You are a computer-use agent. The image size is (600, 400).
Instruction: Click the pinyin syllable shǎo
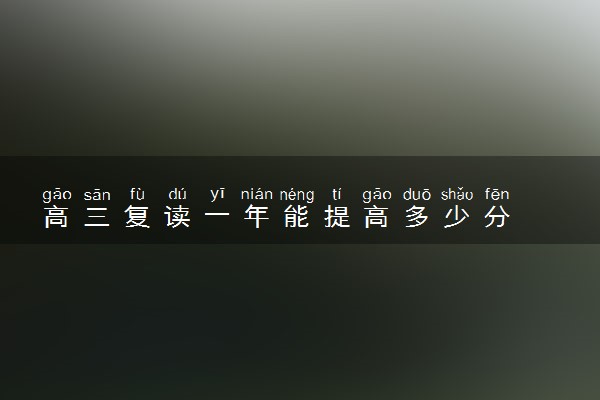[x=457, y=194]
